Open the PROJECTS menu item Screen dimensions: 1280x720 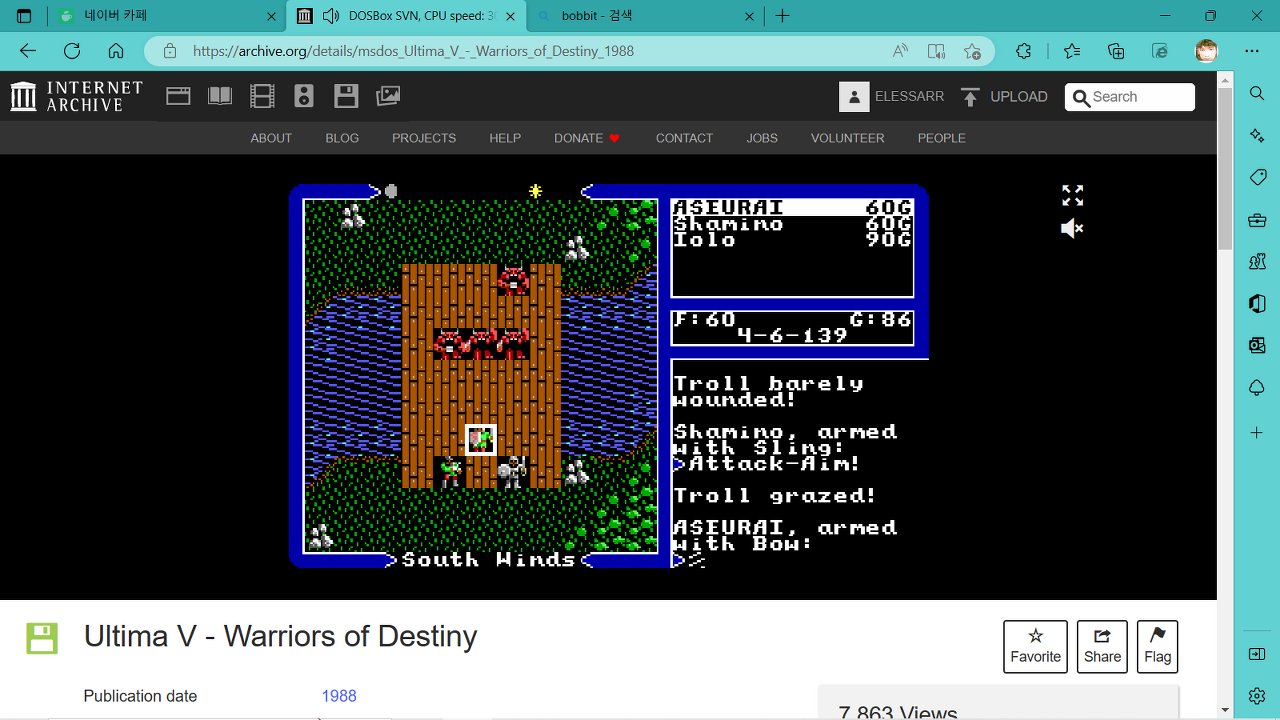(424, 138)
